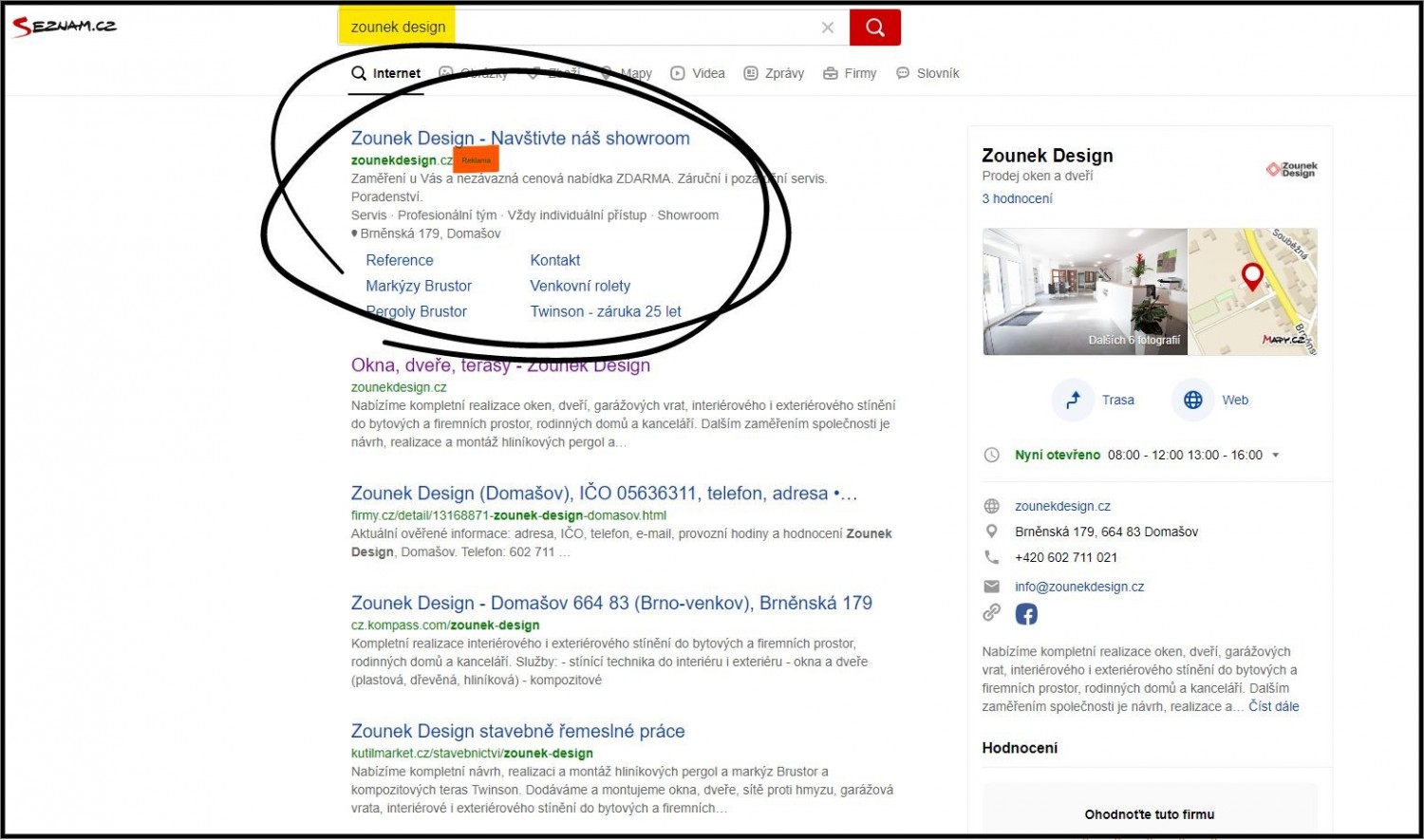The width and height of the screenshot is (1424, 840).
Task: Click the orange Reklama ad label
Action: [x=477, y=159]
